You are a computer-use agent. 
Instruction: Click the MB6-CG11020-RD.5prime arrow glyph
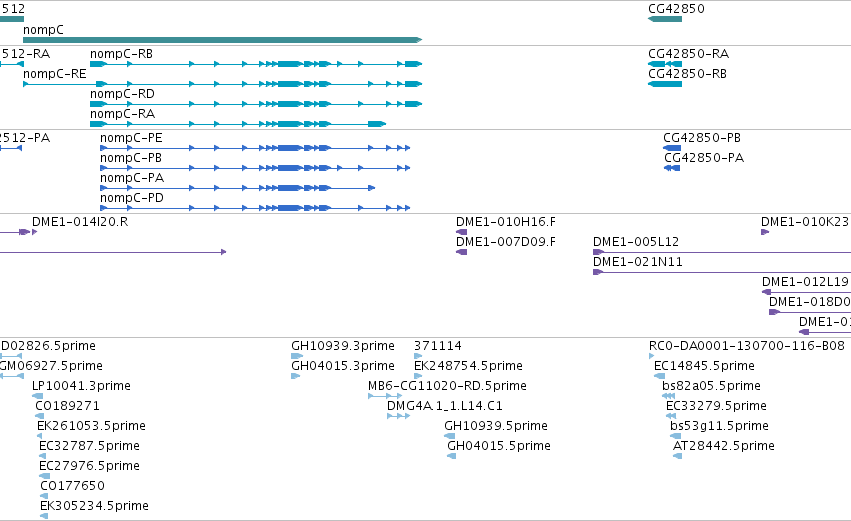pos(385,396)
